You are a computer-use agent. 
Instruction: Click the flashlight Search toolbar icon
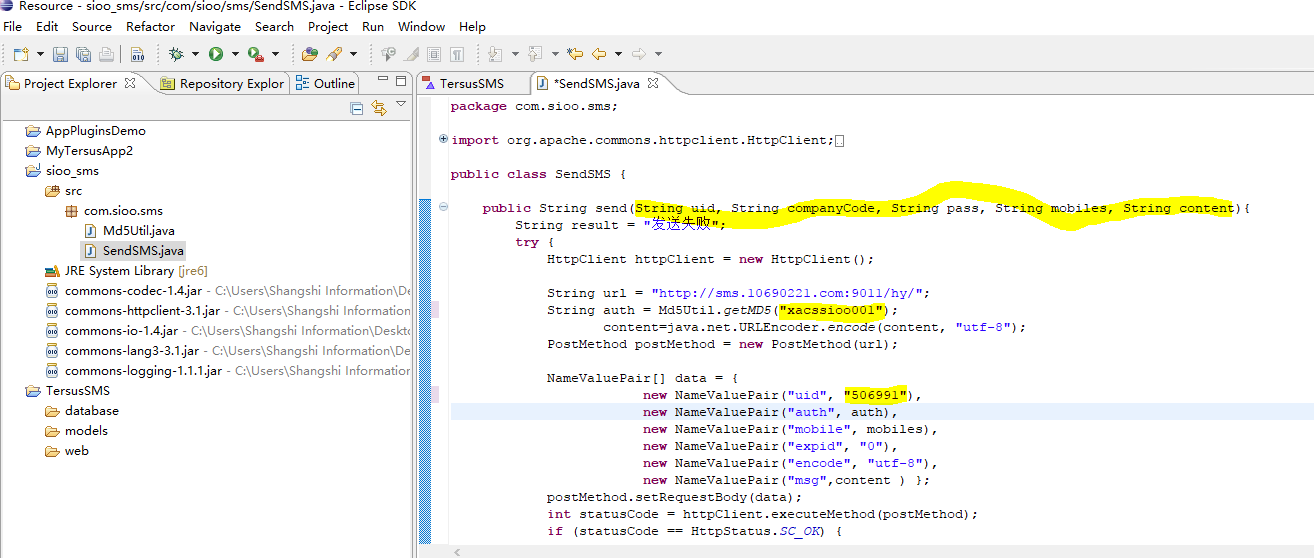coord(335,54)
